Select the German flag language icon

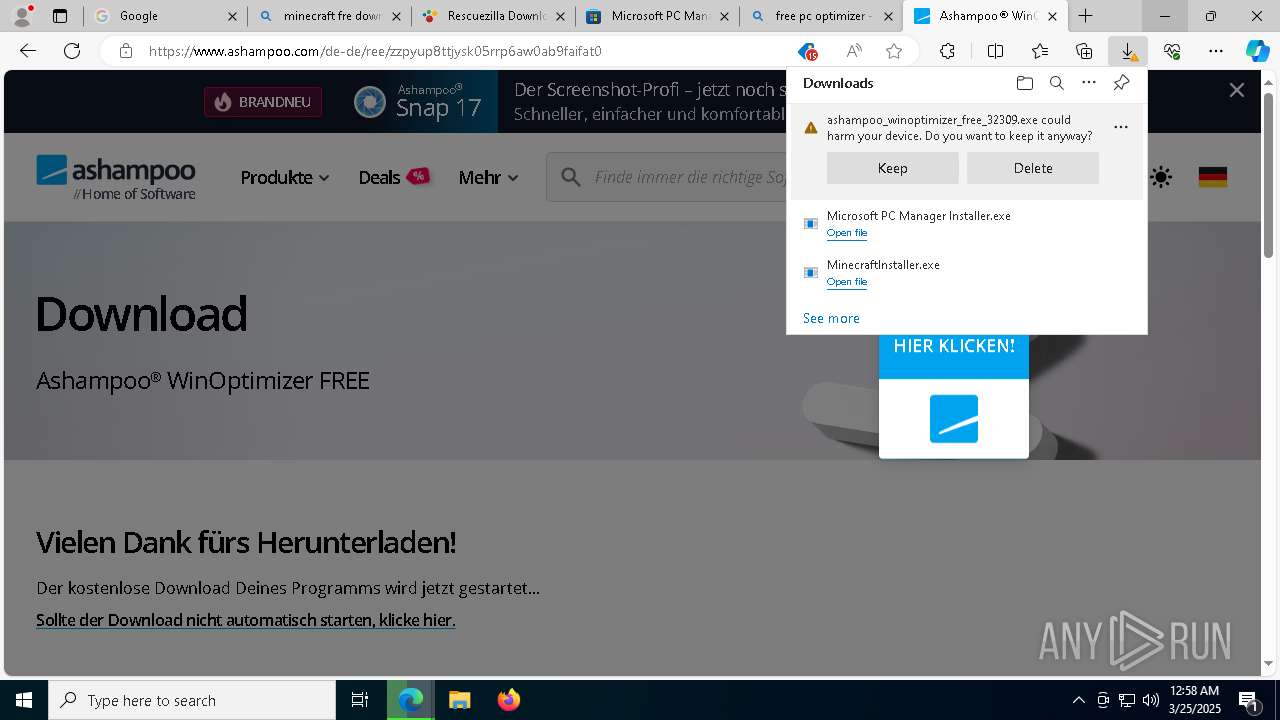pos(1213,178)
